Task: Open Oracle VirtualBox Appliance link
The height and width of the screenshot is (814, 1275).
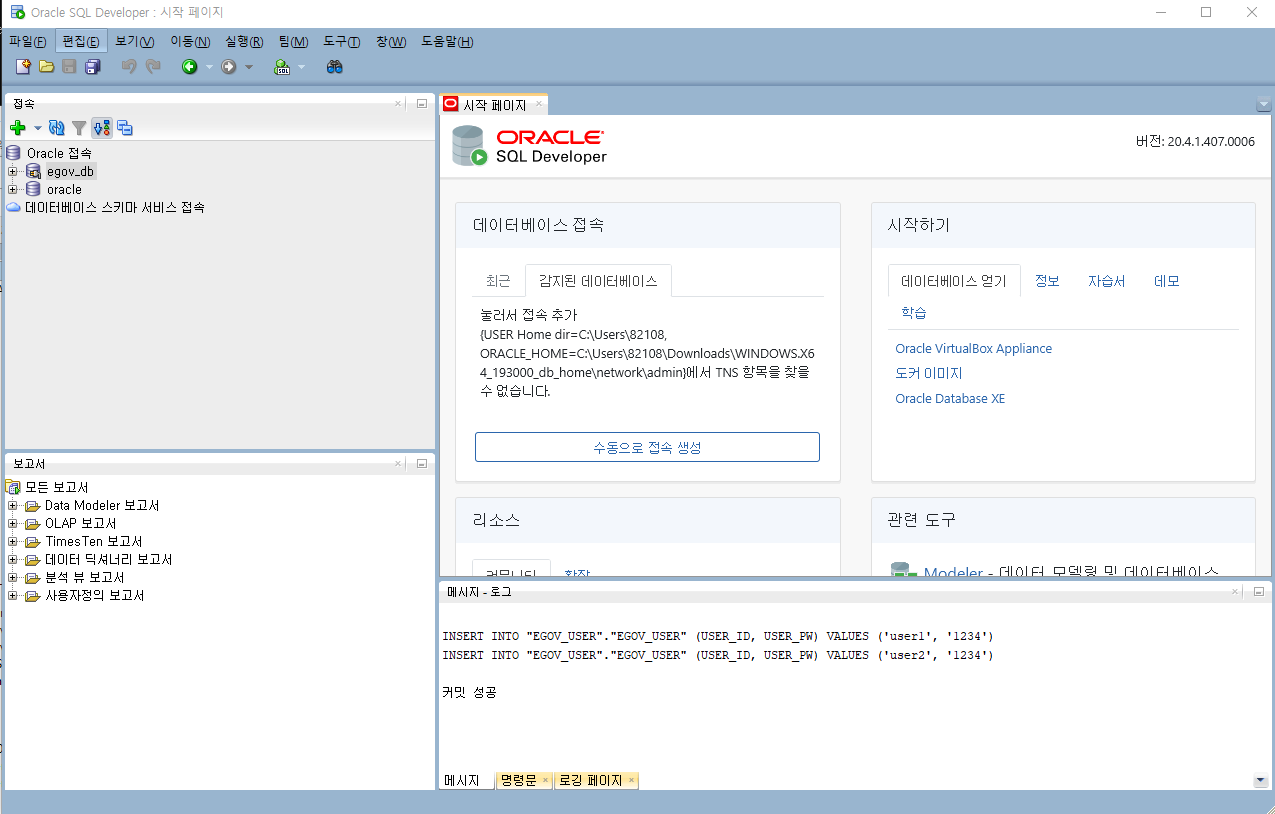Action: coord(973,349)
